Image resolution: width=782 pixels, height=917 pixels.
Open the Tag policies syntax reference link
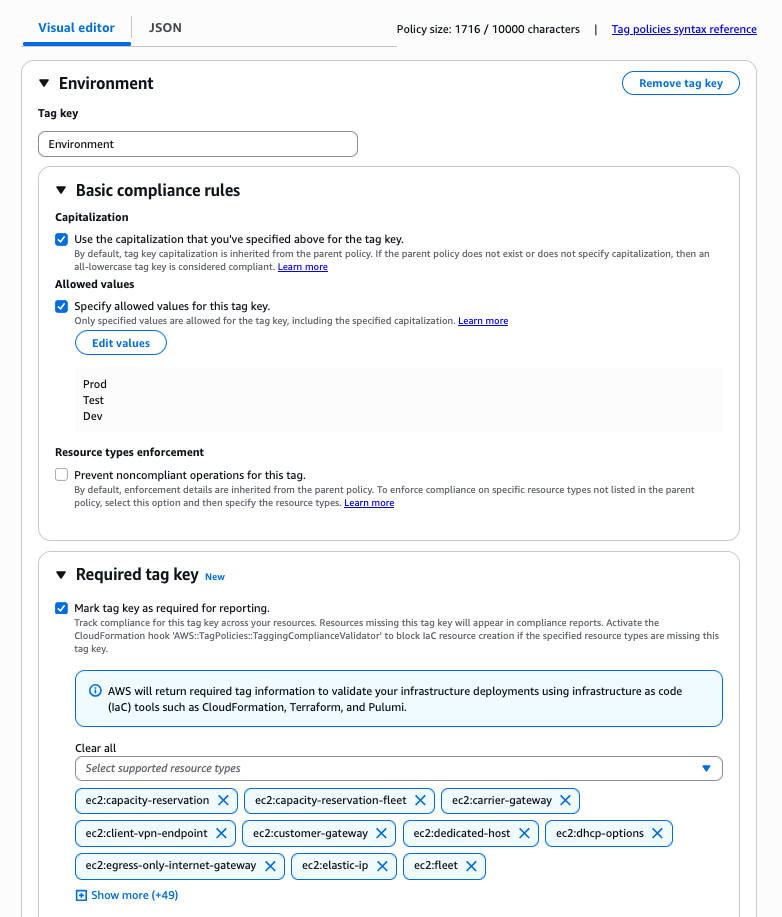pyautogui.click(x=683, y=29)
